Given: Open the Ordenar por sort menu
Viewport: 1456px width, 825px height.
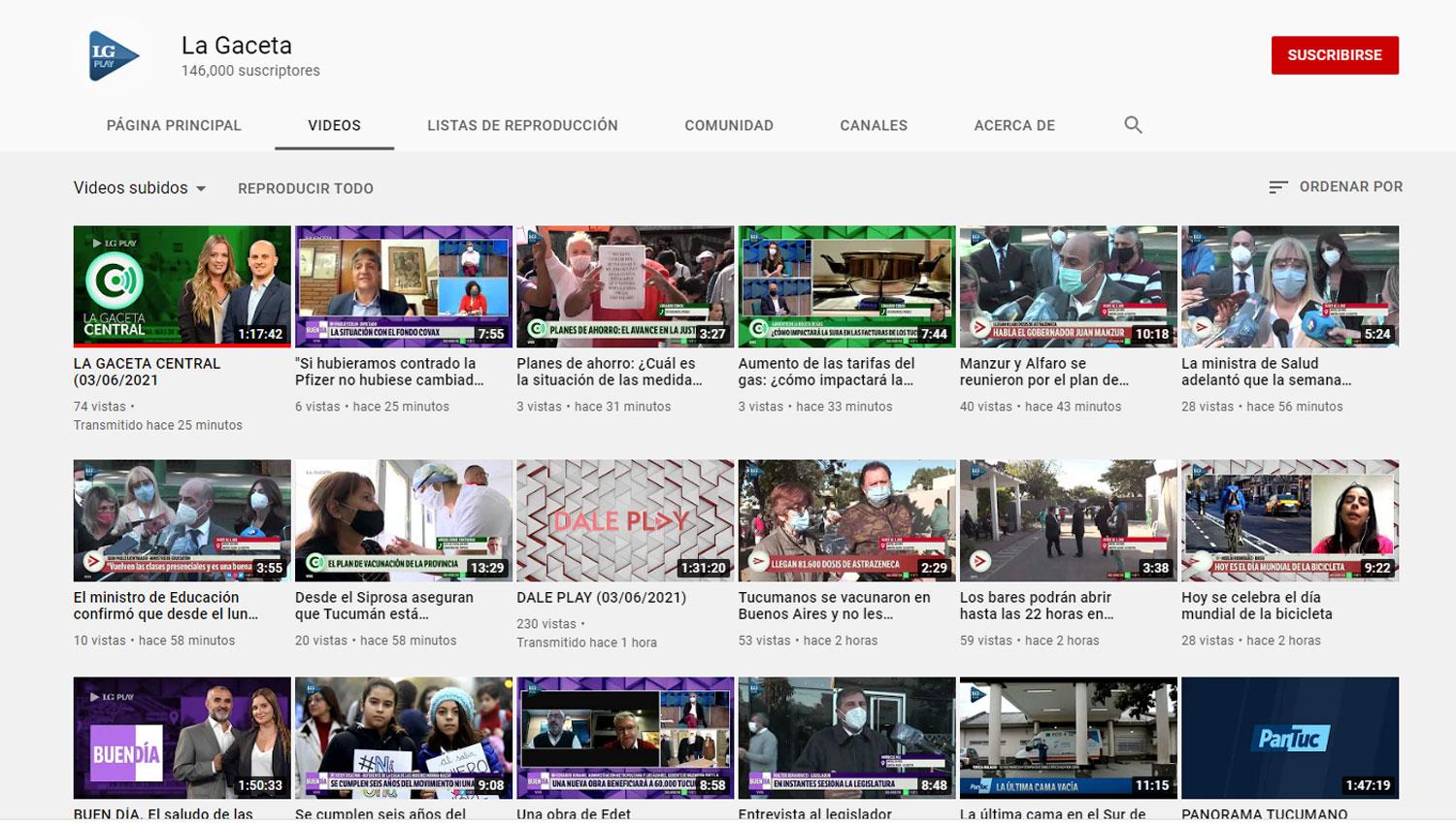Looking at the screenshot, I should (1336, 187).
